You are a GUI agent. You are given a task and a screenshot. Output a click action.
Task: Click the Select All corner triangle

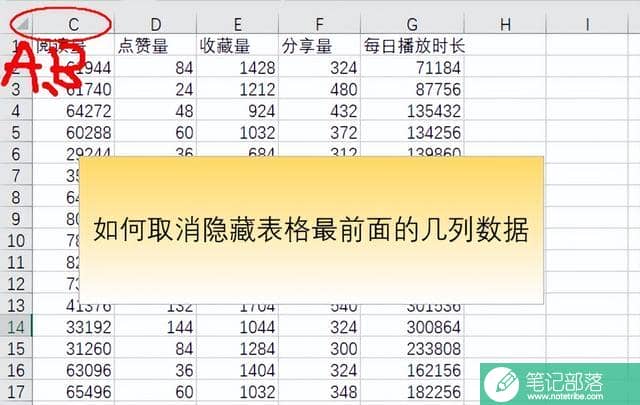pos(22,25)
